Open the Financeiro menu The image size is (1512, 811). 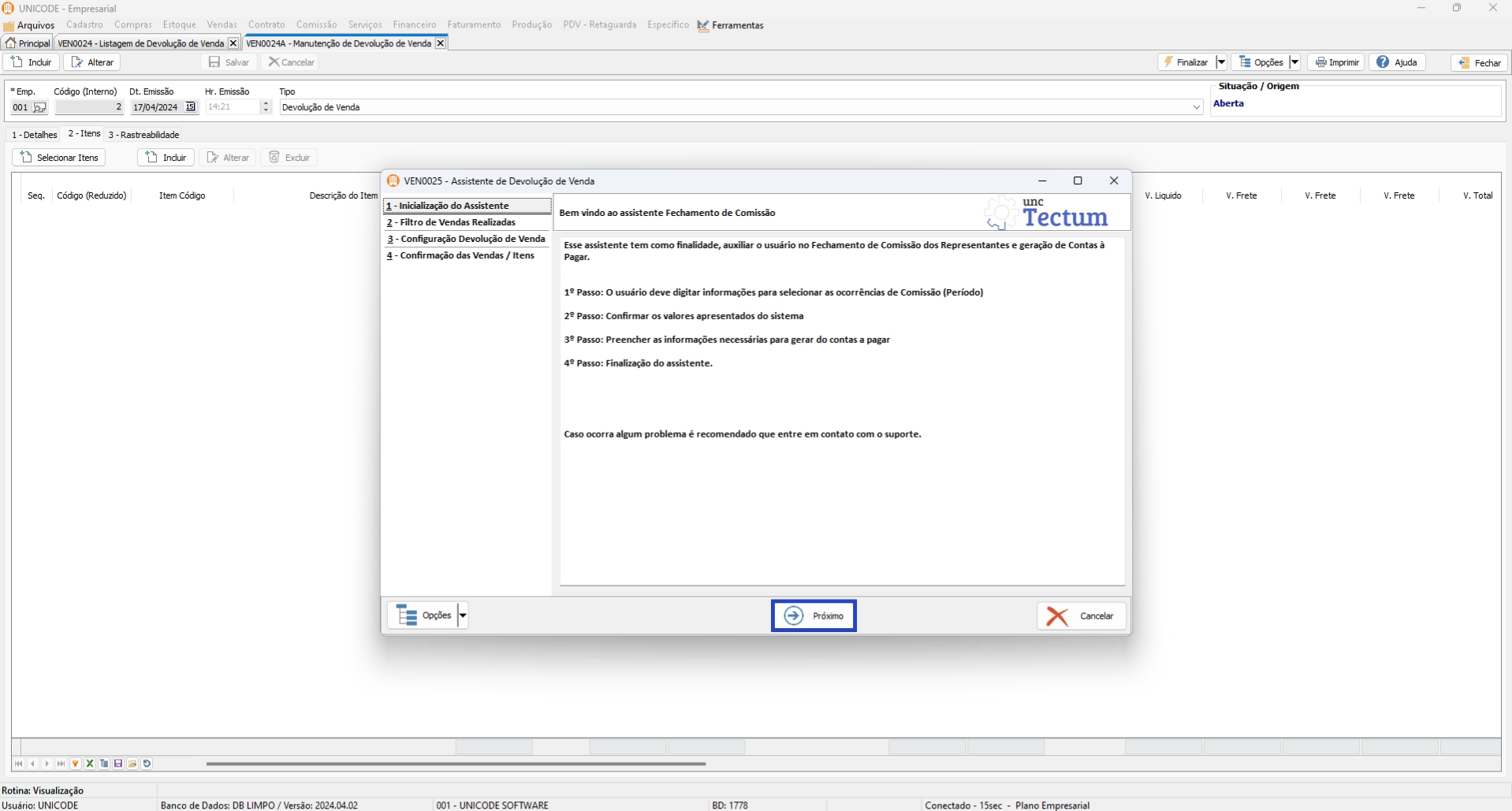click(x=415, y=25)
